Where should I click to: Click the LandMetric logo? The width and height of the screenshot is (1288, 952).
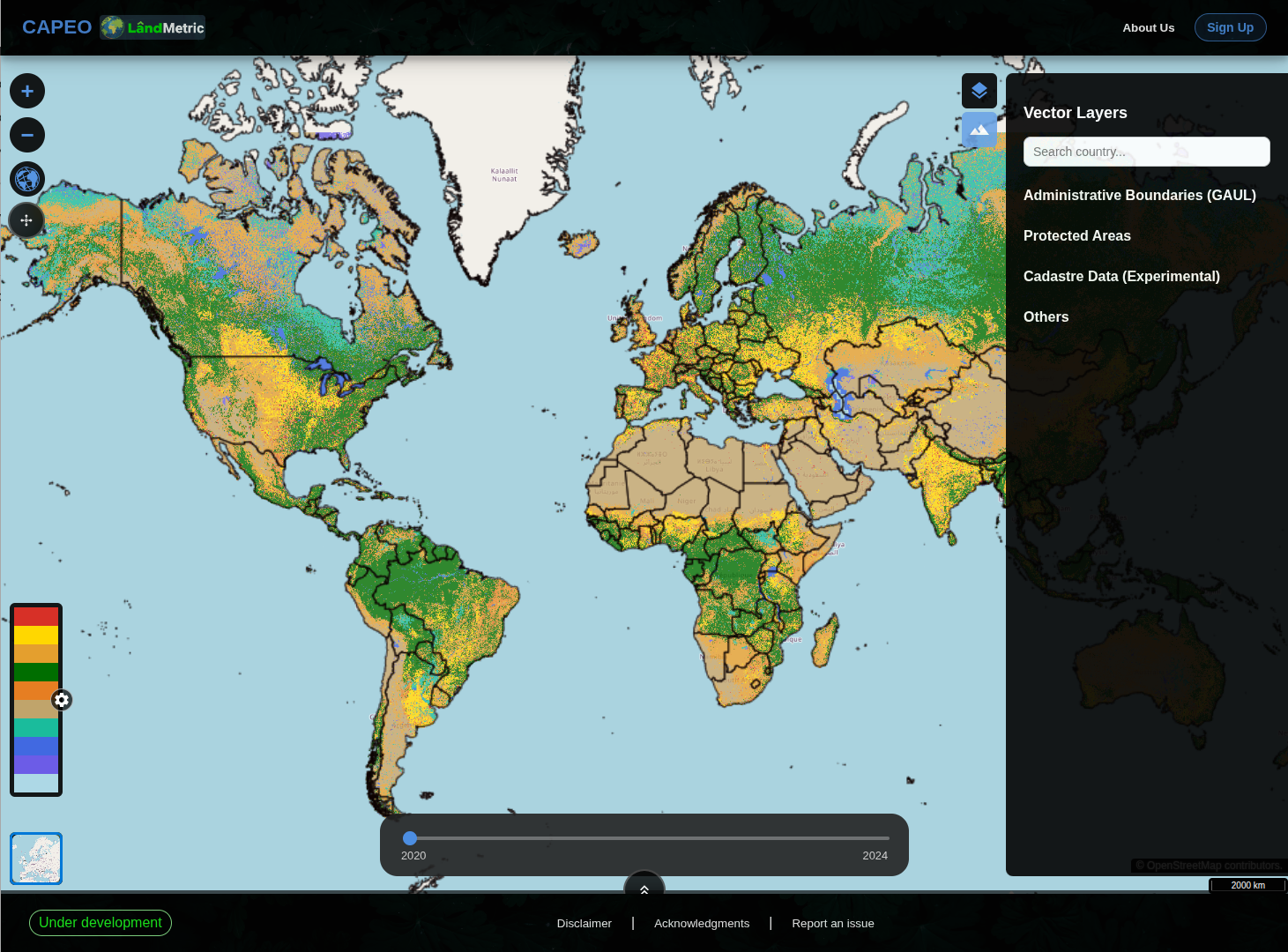[153, 27]
